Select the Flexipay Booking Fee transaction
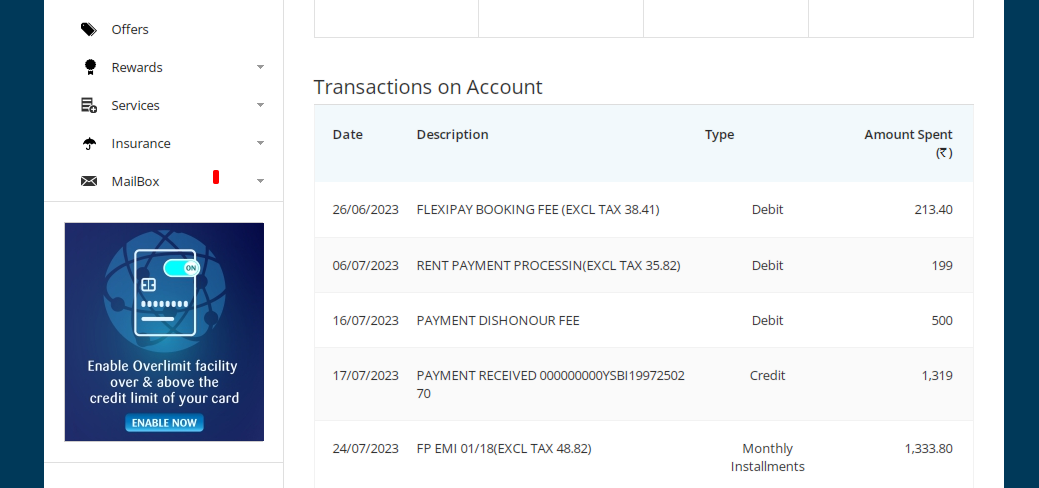The image size is (1039, 488). [x=537, y=209]
